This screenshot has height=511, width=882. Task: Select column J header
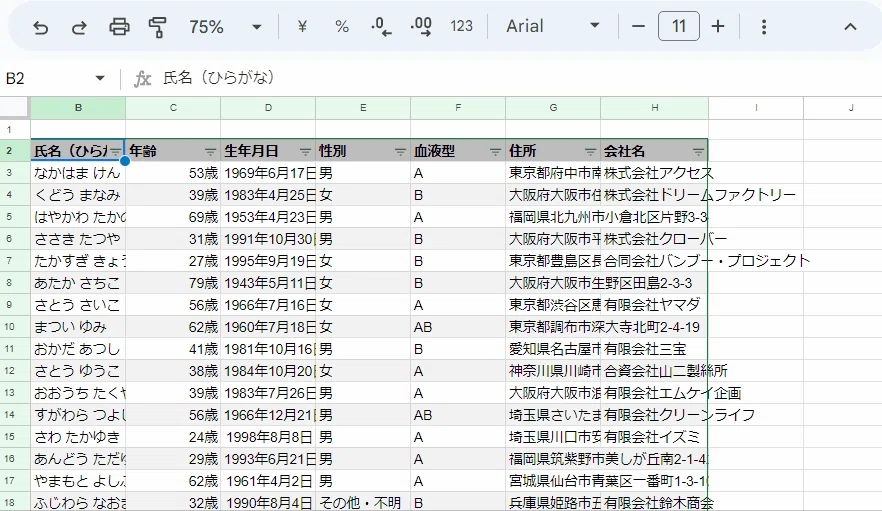tap(843, 107)
